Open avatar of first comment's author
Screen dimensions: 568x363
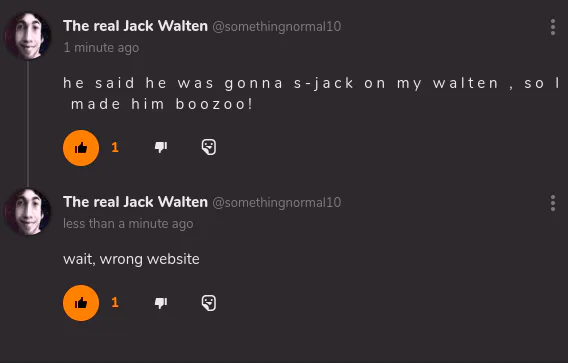pos(28,36)
